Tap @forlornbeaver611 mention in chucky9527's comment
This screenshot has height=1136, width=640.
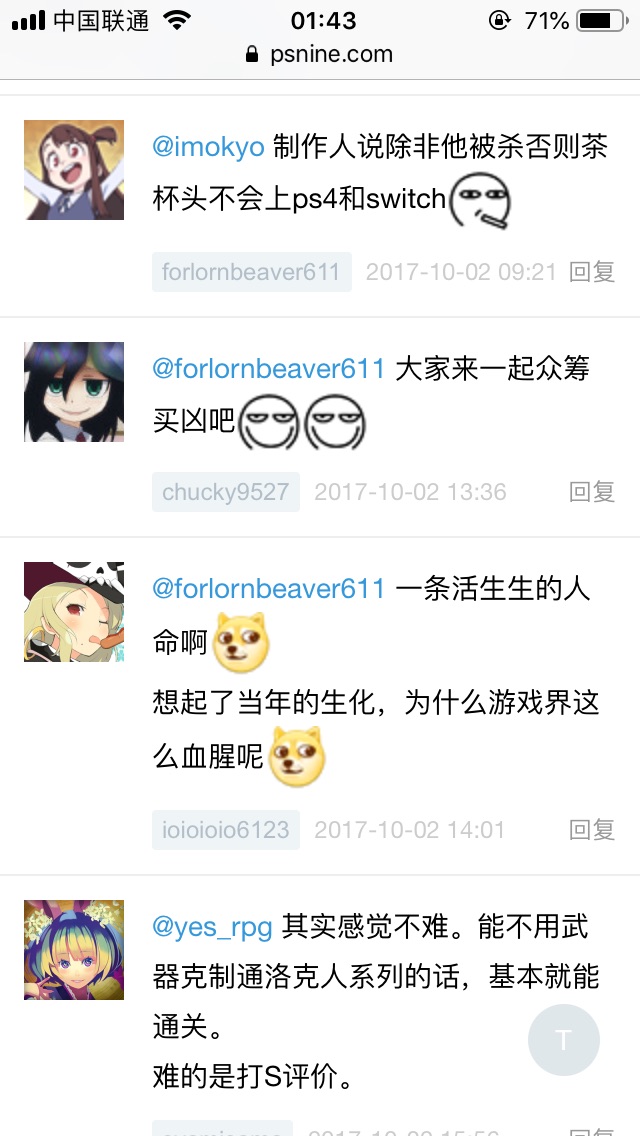click(x=268, y=368)
